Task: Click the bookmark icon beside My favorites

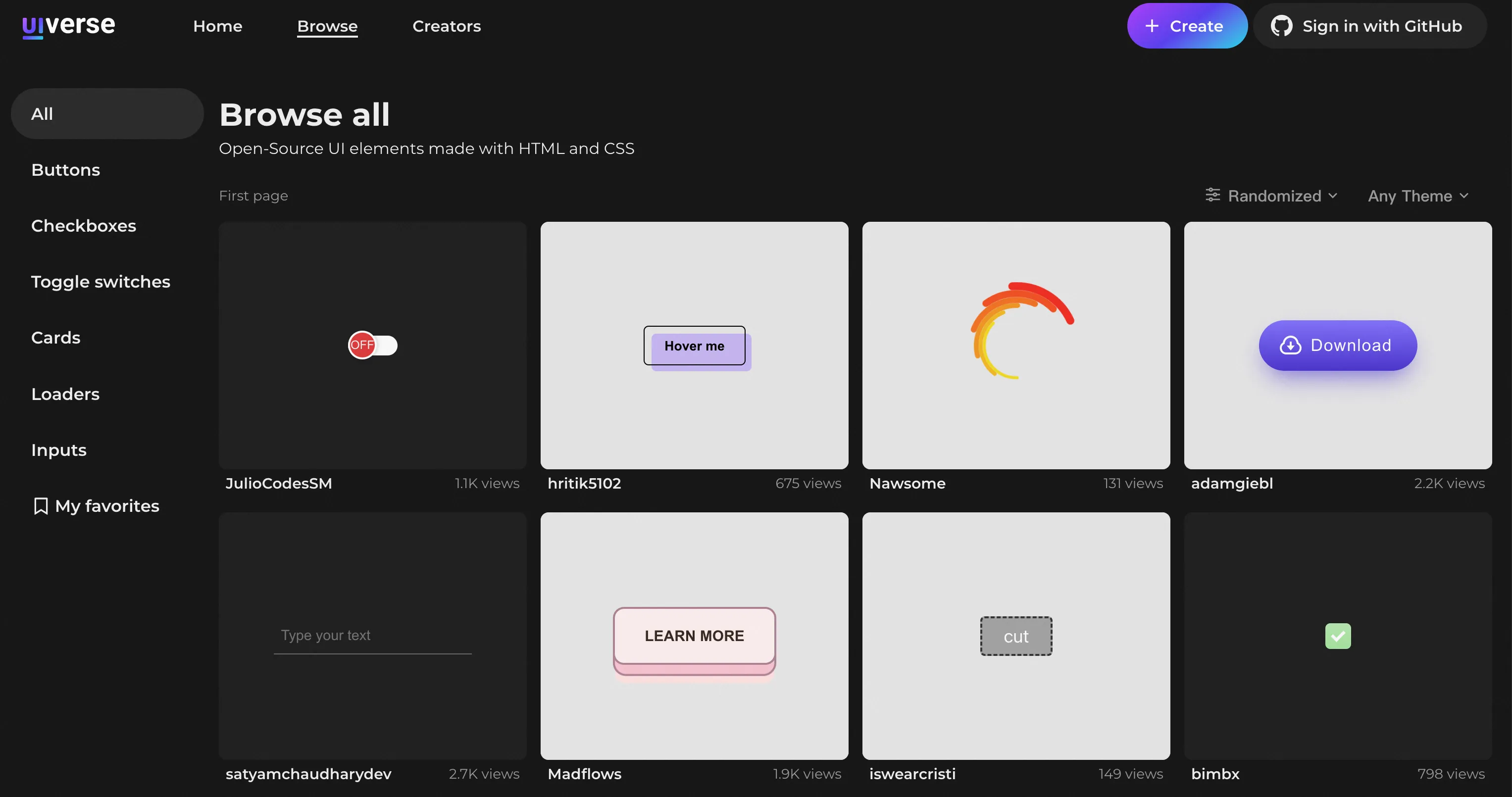Action: 41,506
